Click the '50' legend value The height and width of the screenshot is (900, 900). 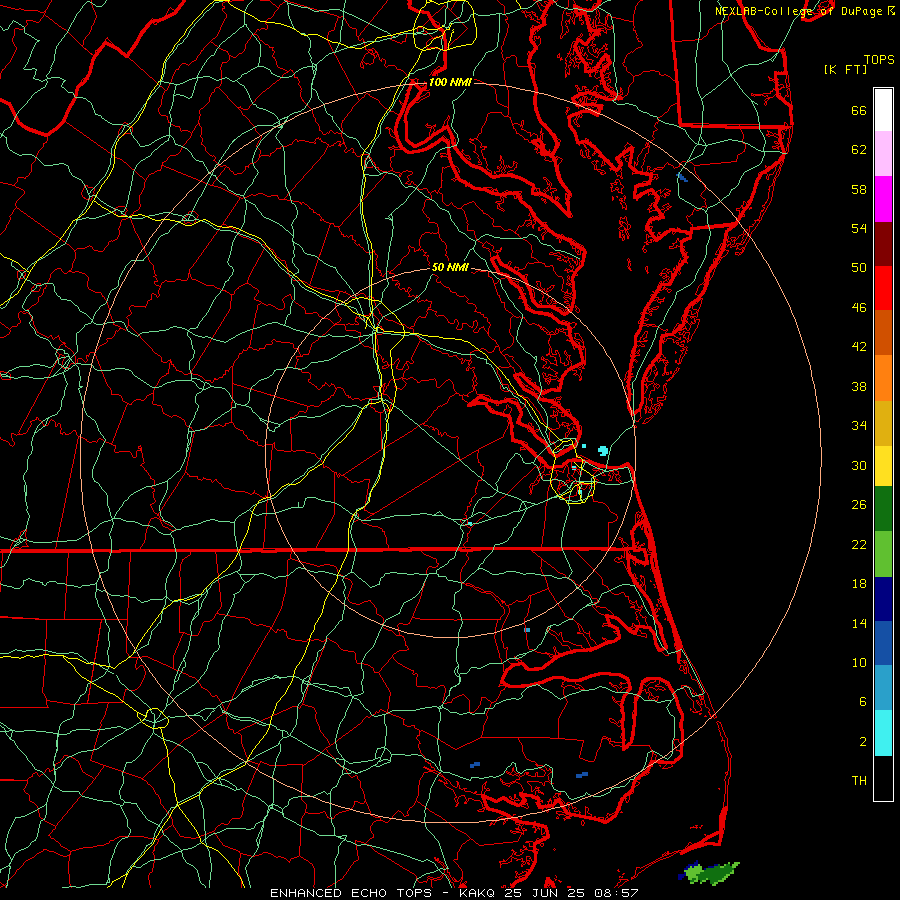(859, 267)
